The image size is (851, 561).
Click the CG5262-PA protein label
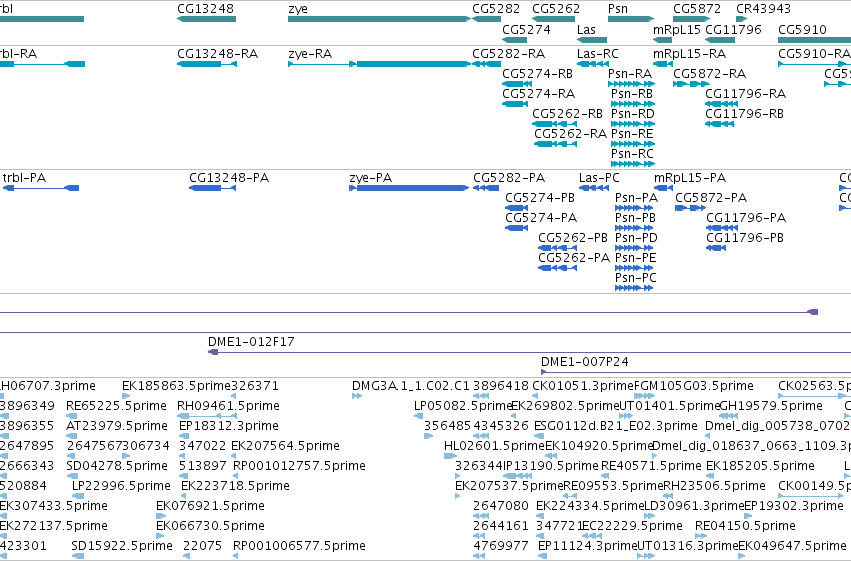(x=574, y=258)
